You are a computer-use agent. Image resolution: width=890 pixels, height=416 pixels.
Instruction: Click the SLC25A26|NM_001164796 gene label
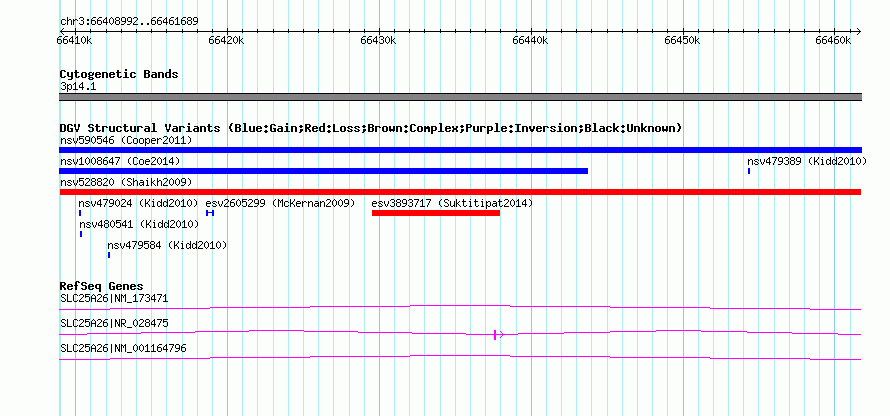click(x=123, y=348)
